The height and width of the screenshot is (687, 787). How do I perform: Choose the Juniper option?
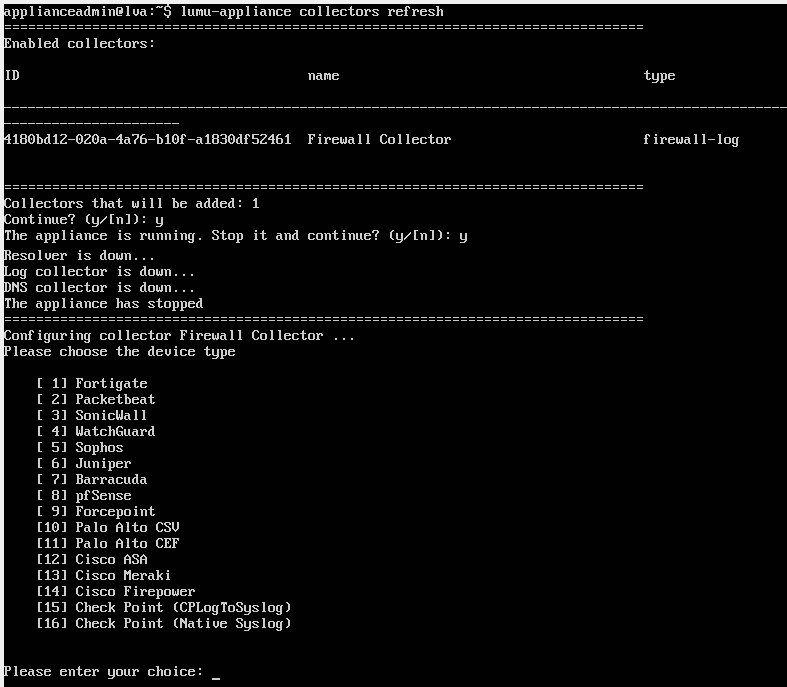point(103,463)
